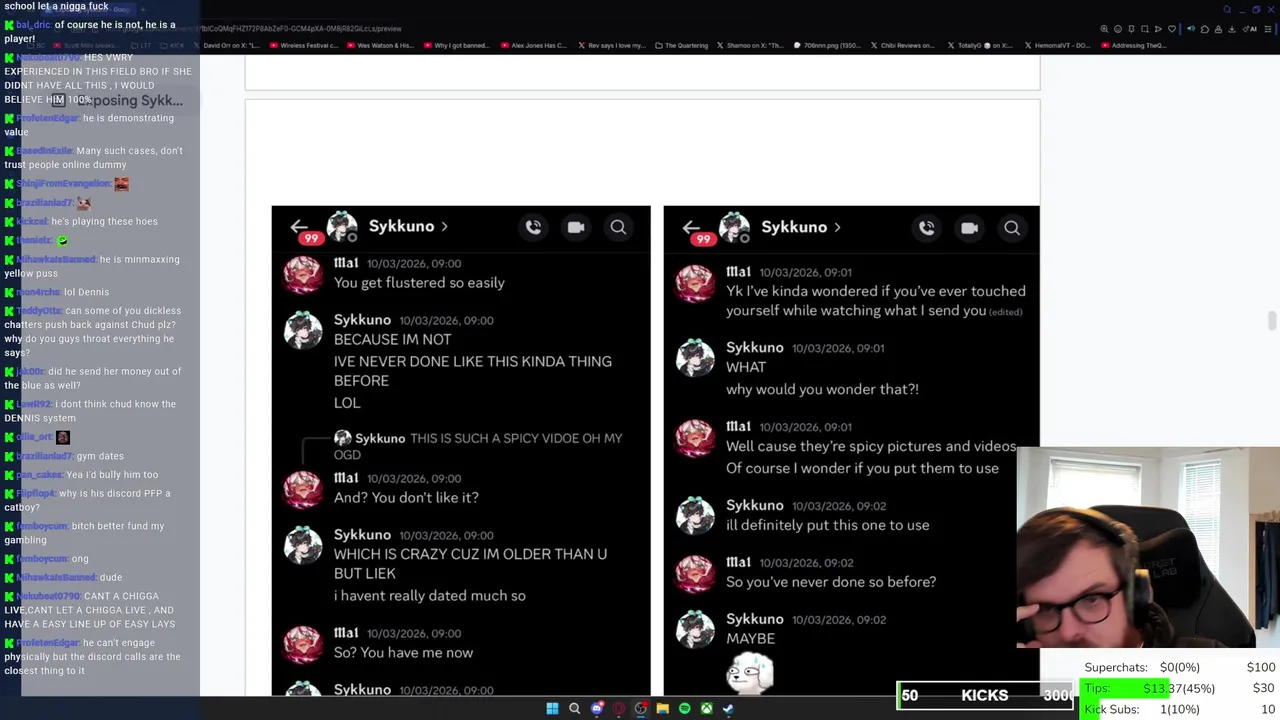Viewport: 1280px width, 720px height.
Task: Open Steam from the taskbar
Action: coord(728,709)
